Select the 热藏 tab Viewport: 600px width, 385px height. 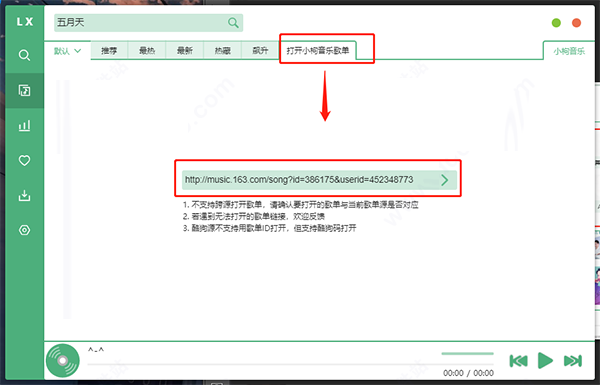tap(223, 51)
